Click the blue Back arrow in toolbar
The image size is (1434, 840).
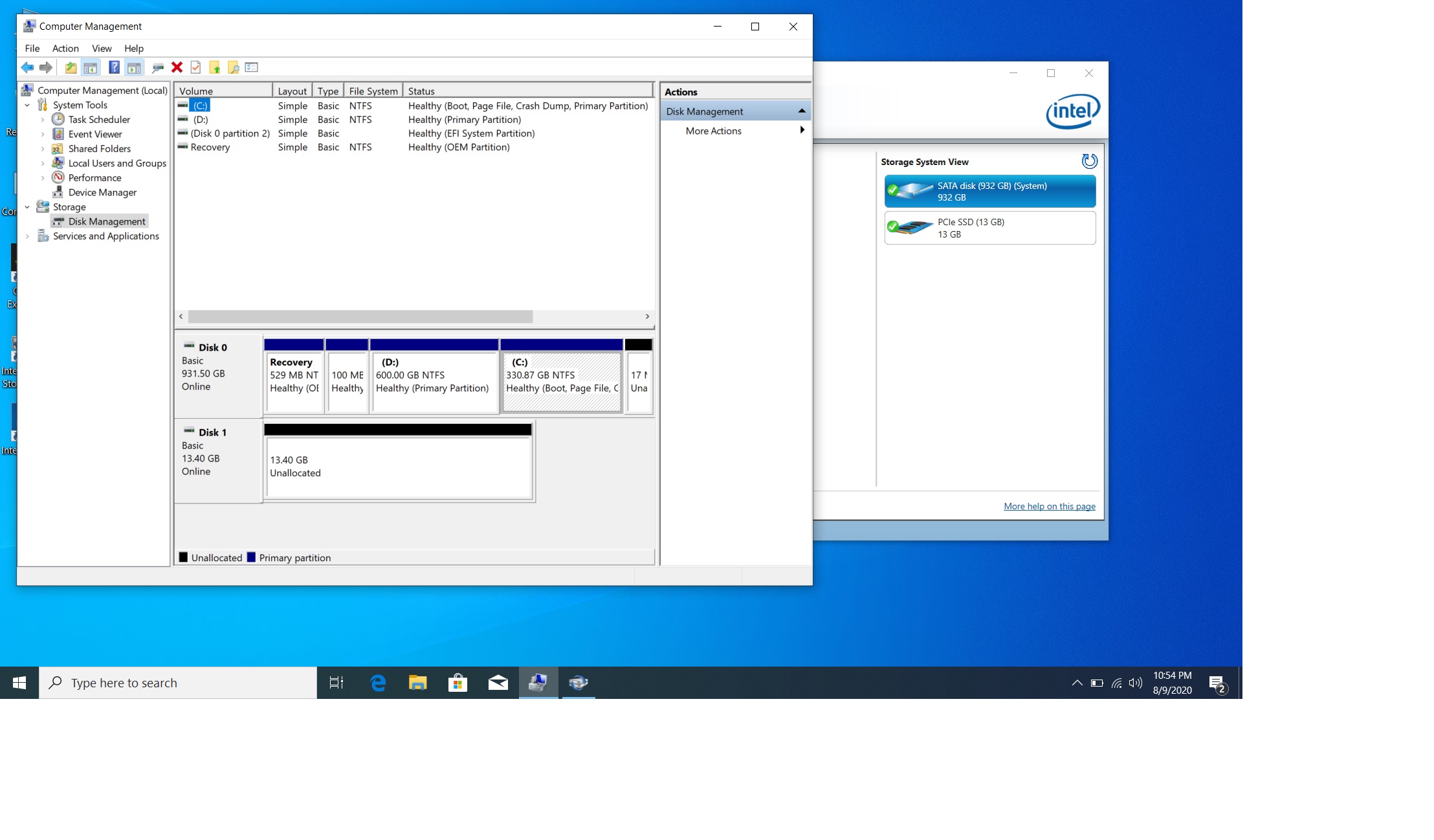pyautogui.click(x=27, y=67)
